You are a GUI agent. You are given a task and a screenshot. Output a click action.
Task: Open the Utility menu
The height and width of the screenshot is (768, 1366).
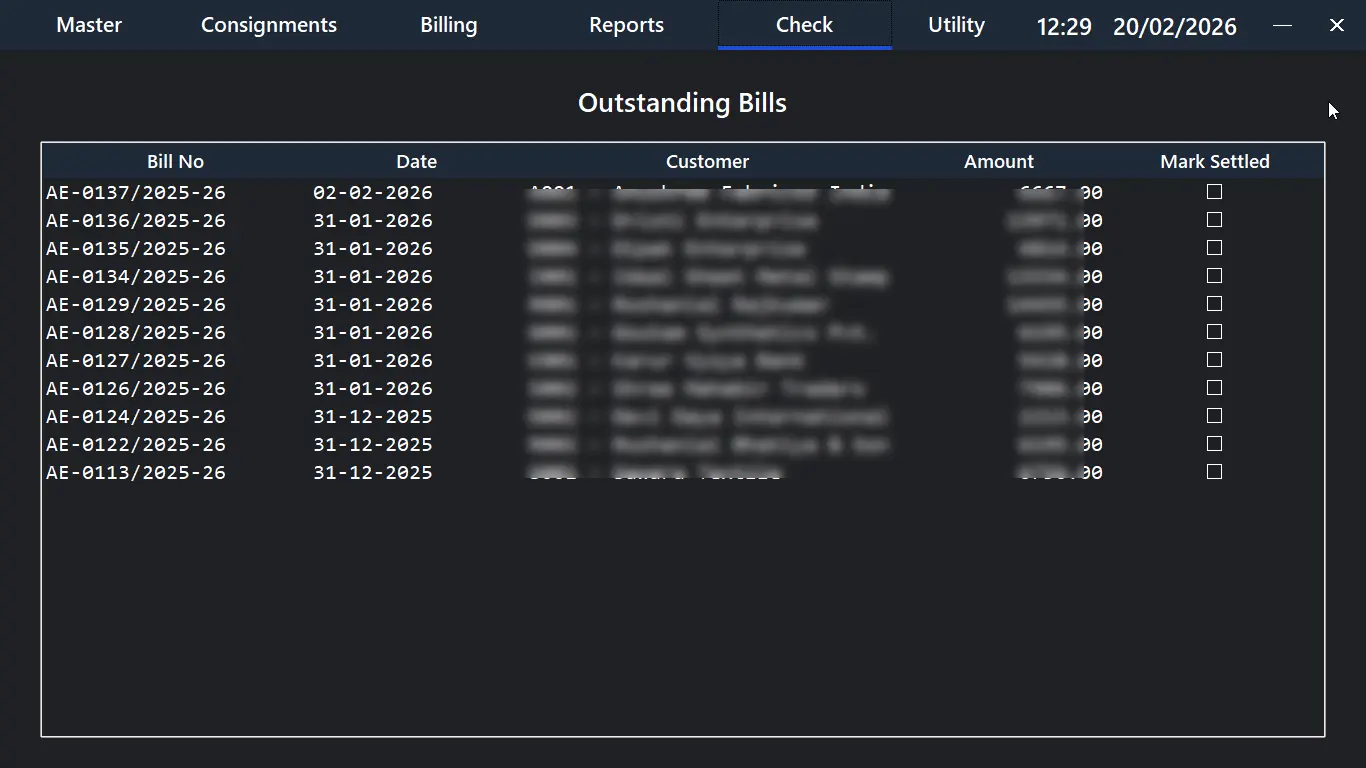click(x=956, y=25)
